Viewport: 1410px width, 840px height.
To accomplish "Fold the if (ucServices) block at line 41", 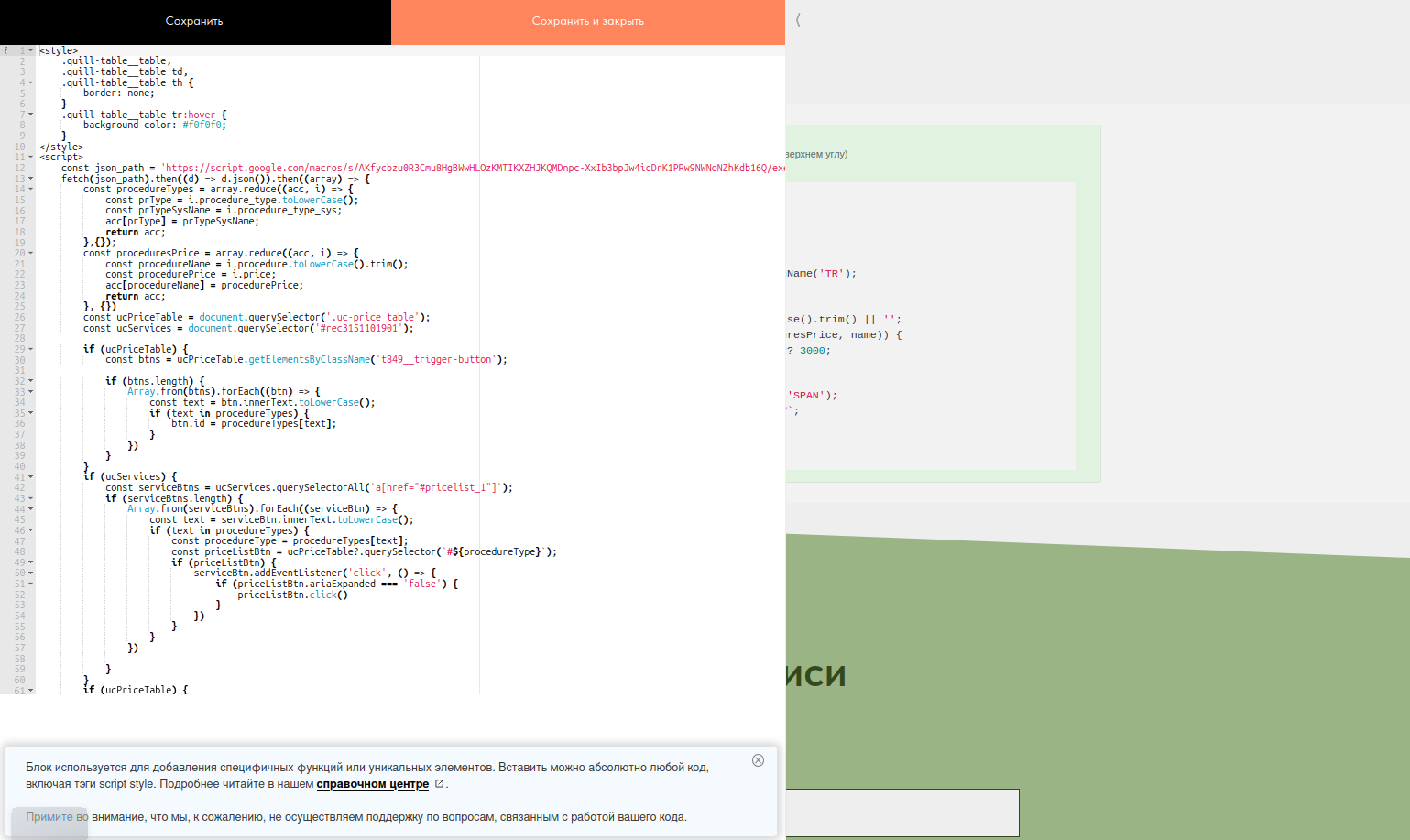I will (x=31, y=477).
